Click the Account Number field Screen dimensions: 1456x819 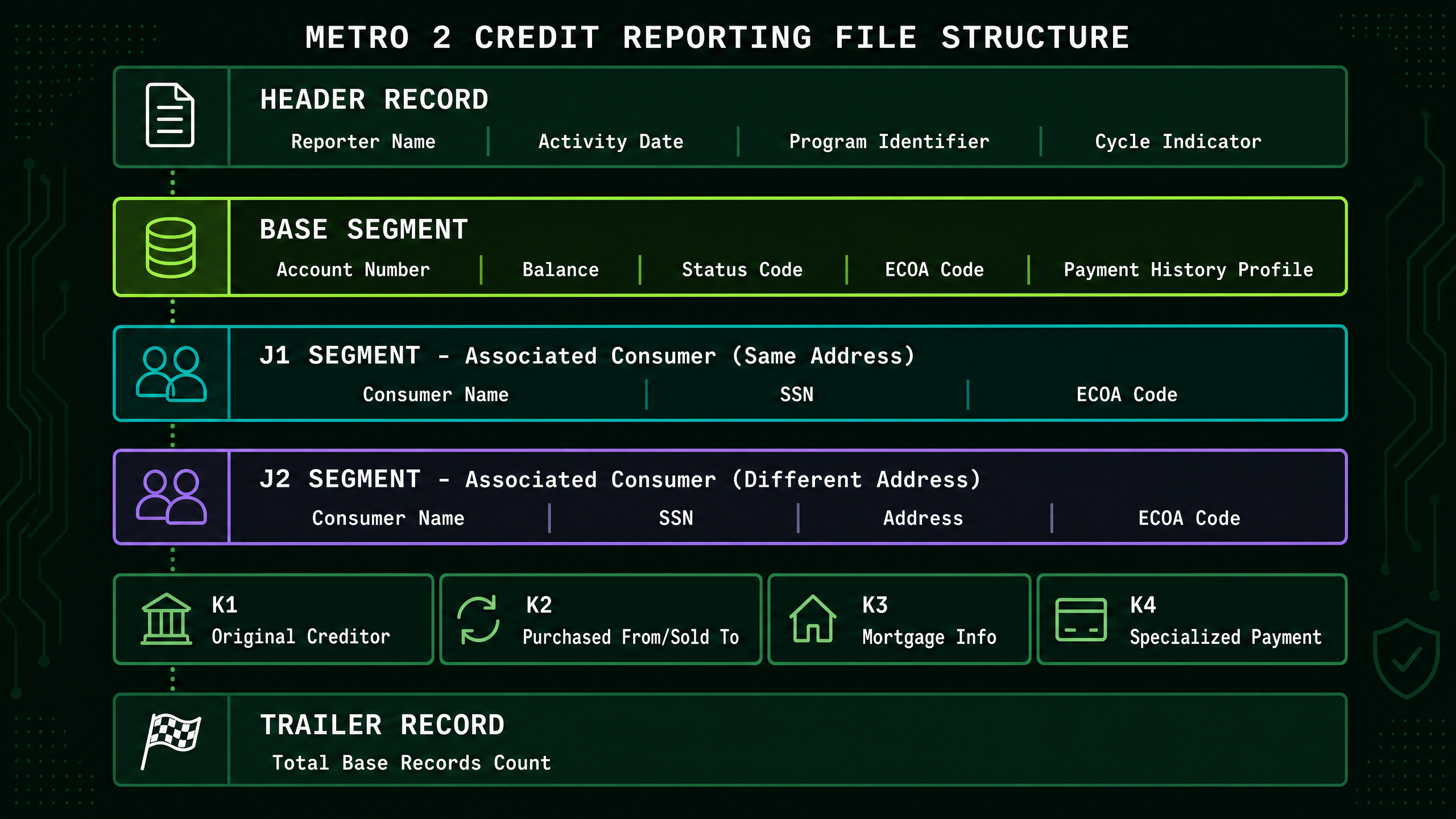pos(353,270)
